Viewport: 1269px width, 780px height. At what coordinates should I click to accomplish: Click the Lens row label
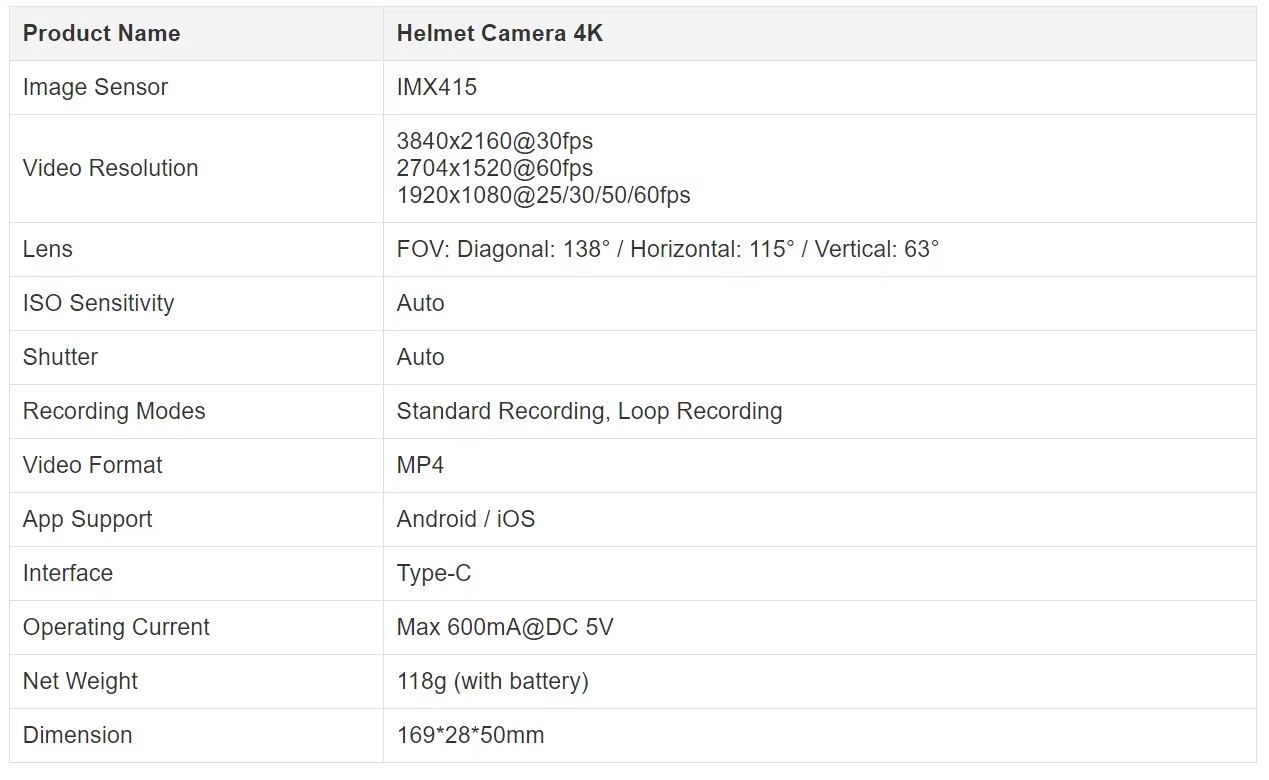[x=48, y=249]
